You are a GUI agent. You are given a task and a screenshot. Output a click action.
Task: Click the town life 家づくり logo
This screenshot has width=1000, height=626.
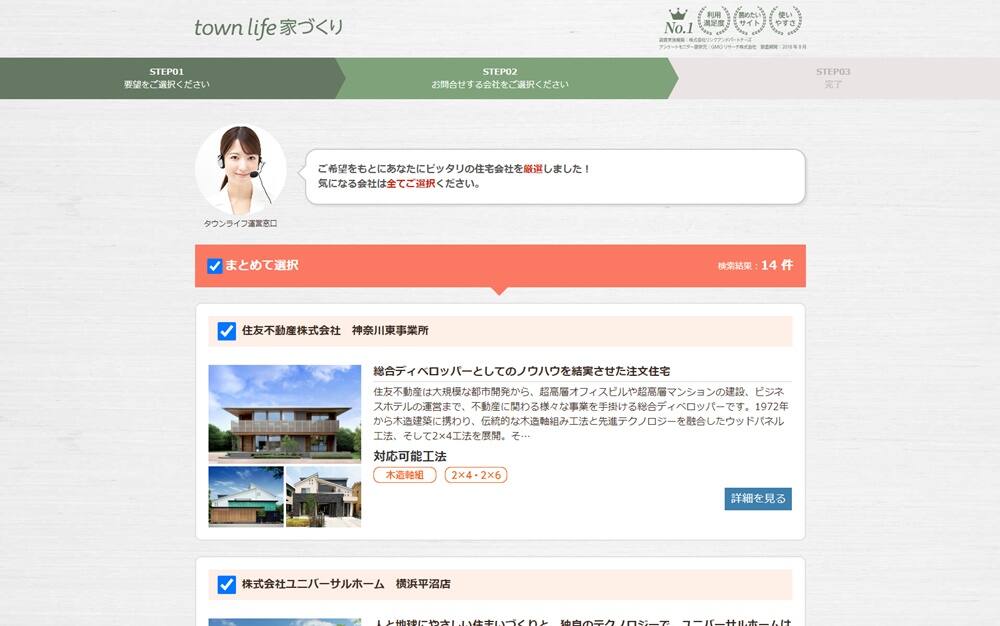click(266, 29)
